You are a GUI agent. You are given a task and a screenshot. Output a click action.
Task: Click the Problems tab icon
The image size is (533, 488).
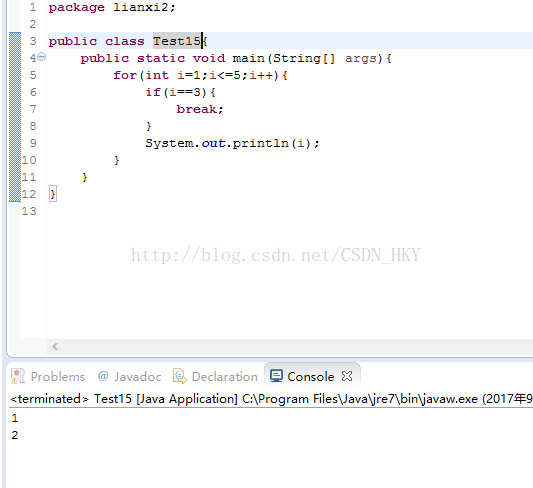18,377
